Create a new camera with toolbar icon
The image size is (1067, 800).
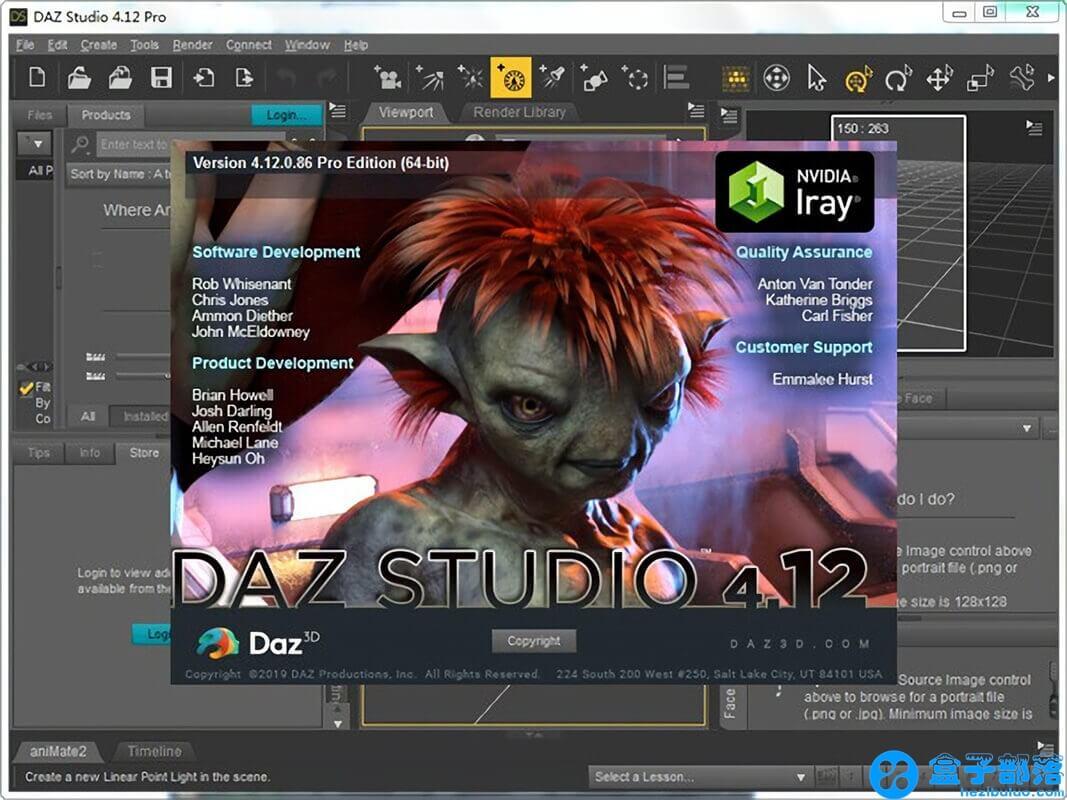(387, 78)
